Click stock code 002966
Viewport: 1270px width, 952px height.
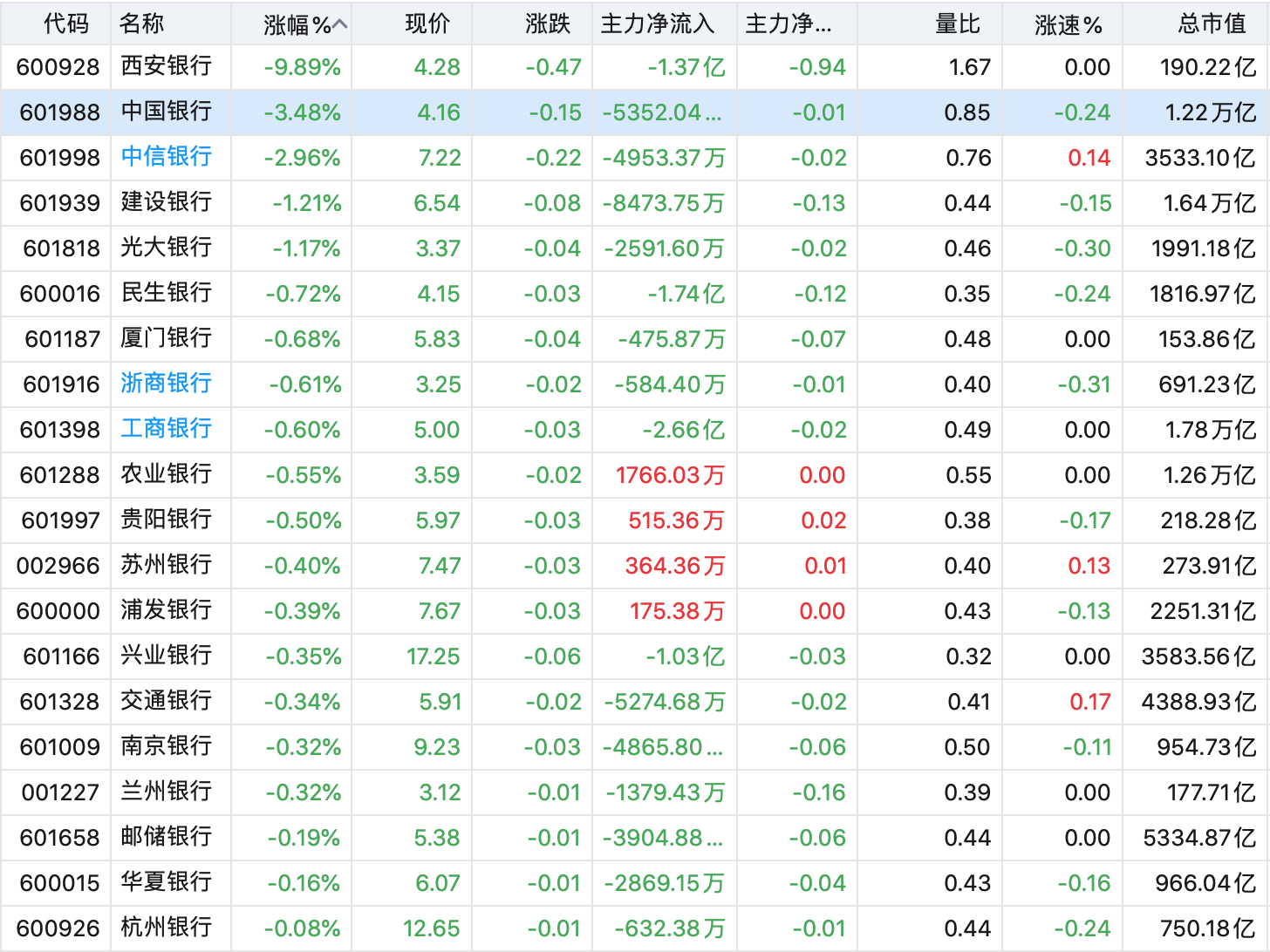pos(58,566)
